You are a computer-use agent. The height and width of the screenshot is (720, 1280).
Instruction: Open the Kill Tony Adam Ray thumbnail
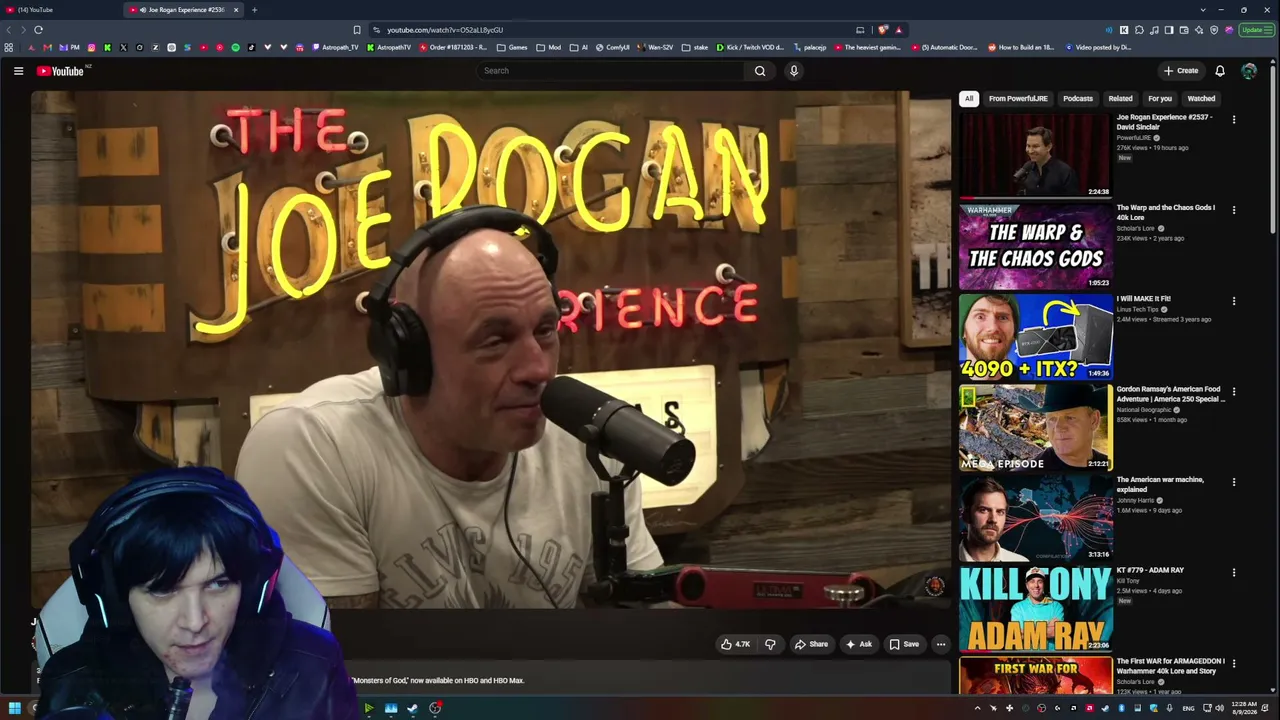[1035, 609]
